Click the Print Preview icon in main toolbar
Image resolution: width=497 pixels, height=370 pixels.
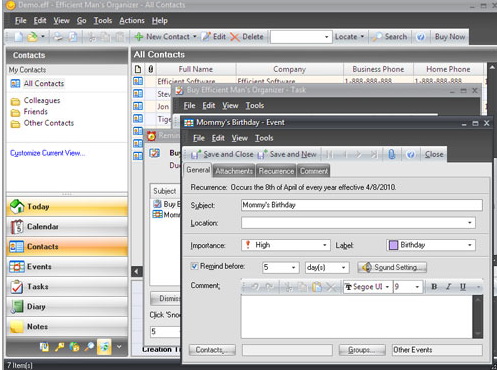[72, 37]
